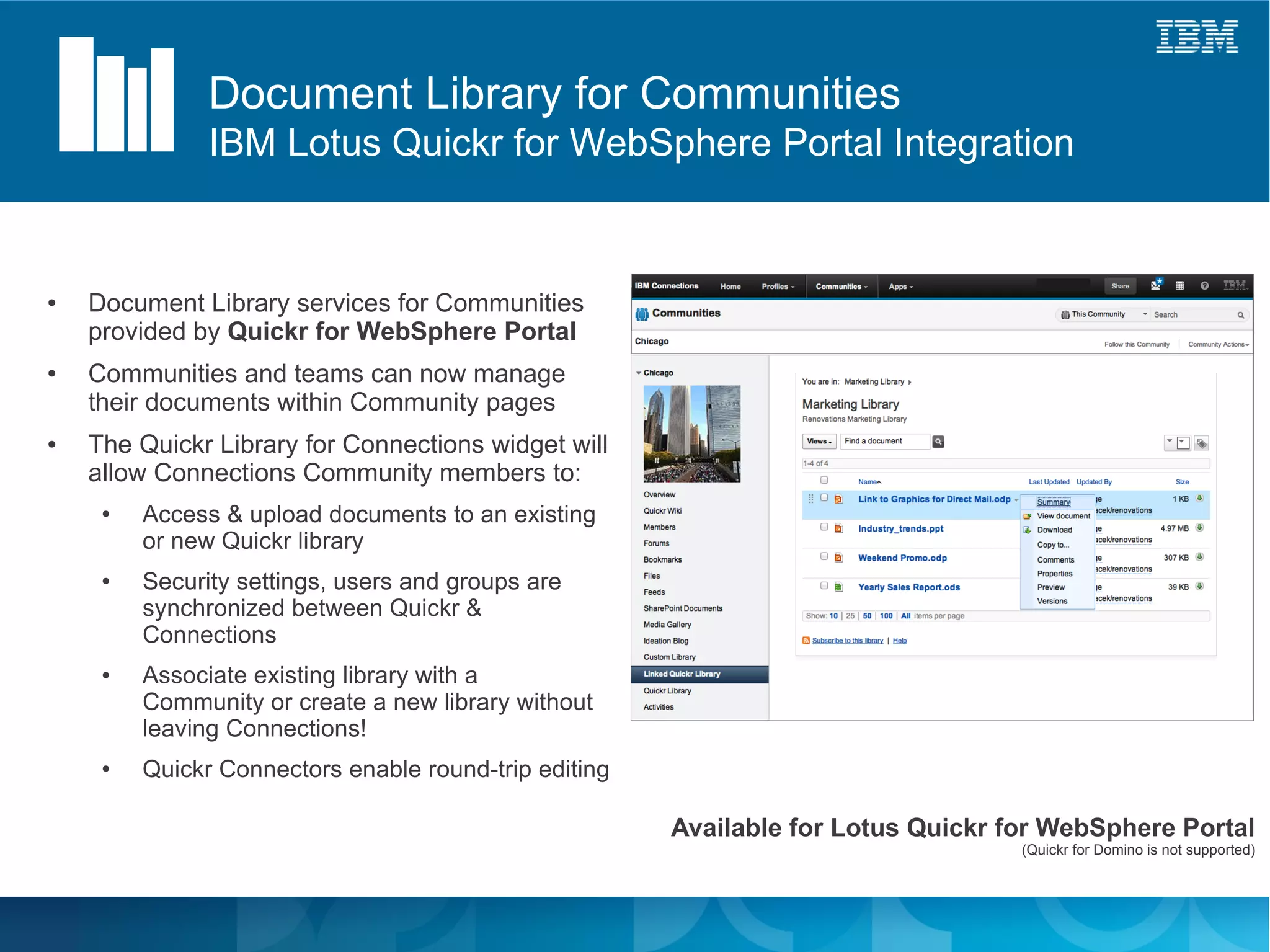Open Media Gallery in the sidebar
This screenshot has width=1270, height=952.
[667, 625]
